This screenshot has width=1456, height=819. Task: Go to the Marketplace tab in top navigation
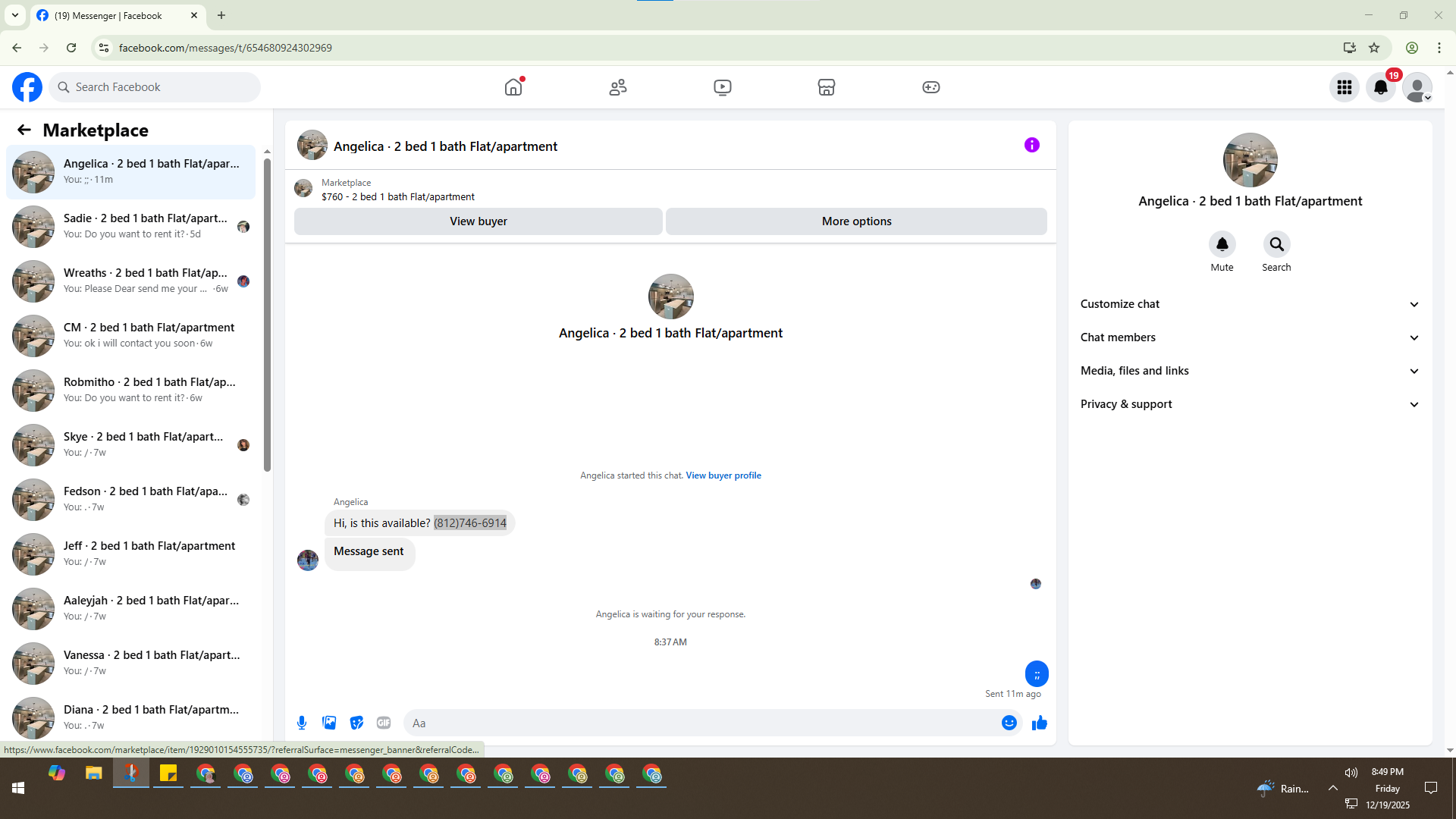pyautogui.click(x=826, y=87)
